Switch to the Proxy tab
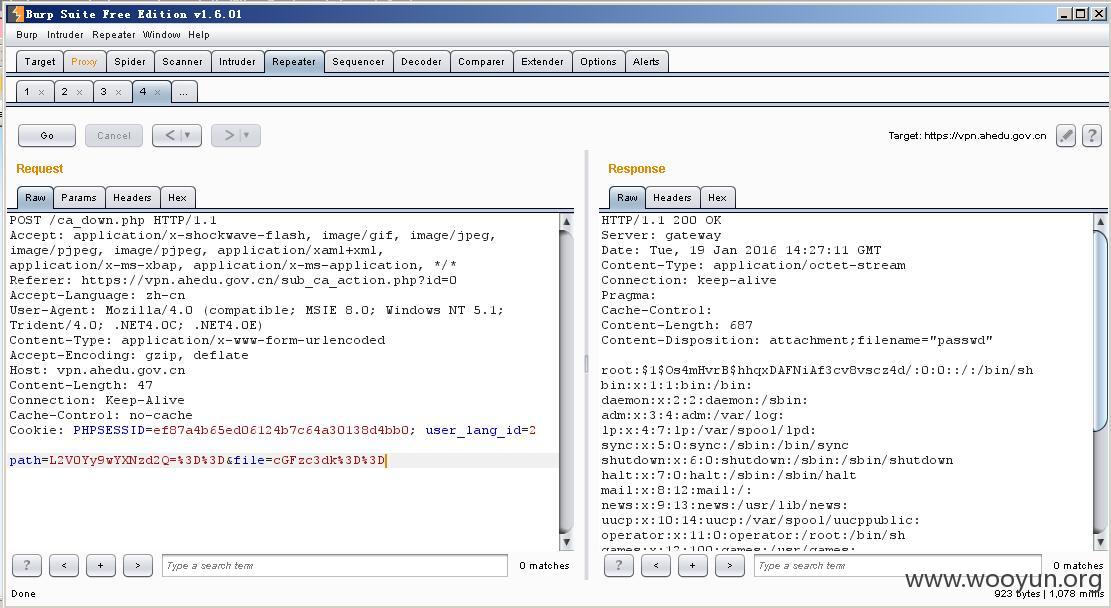Screen dimensions: 1111x608 coord(84,62)
